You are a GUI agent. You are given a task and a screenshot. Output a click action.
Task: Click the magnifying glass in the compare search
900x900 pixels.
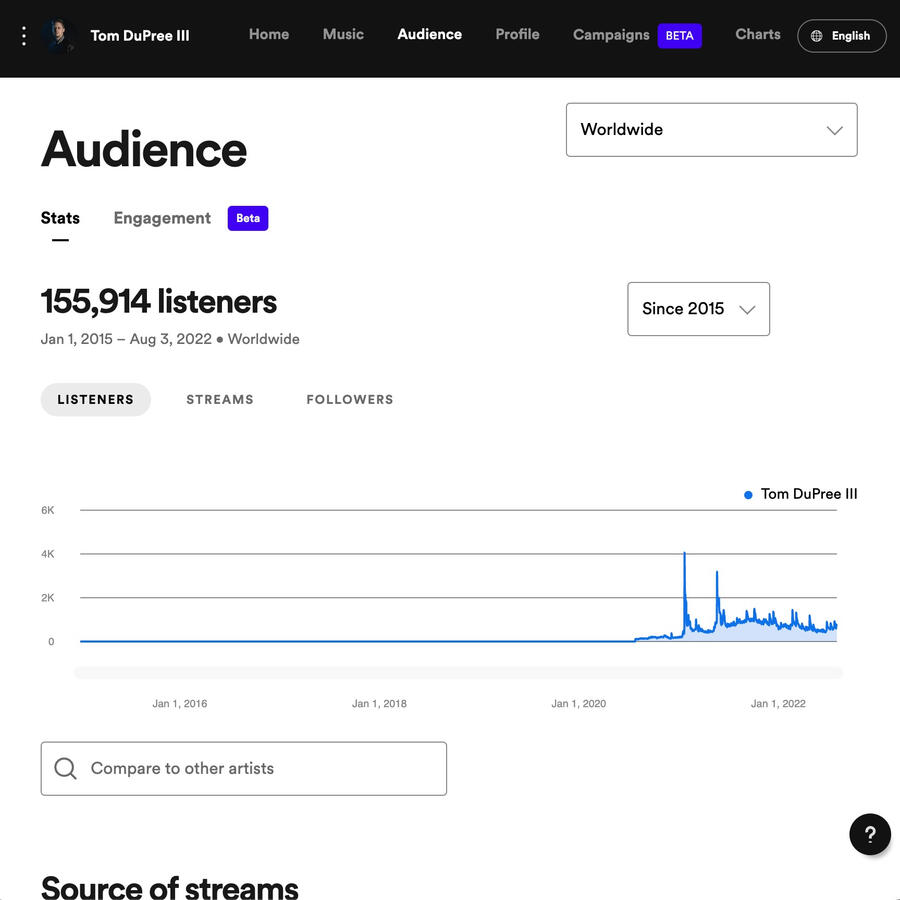tap(65, 768)
